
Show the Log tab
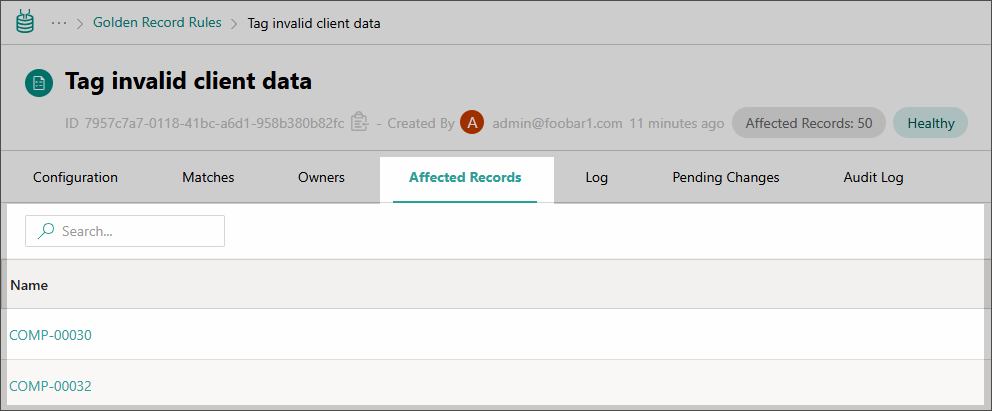pyautogui.click(x=597, y=178)
